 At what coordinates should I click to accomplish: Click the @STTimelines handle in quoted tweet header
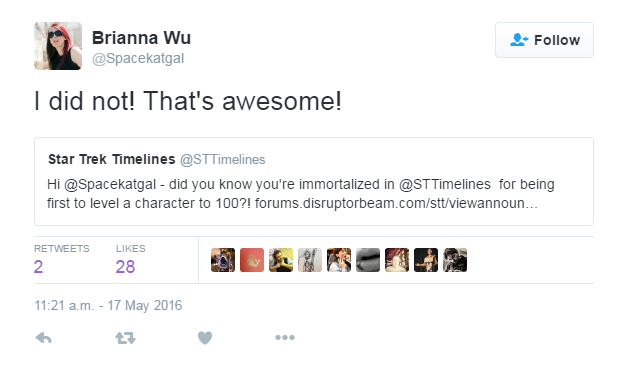pyautogui.click(x=222, y=160)
